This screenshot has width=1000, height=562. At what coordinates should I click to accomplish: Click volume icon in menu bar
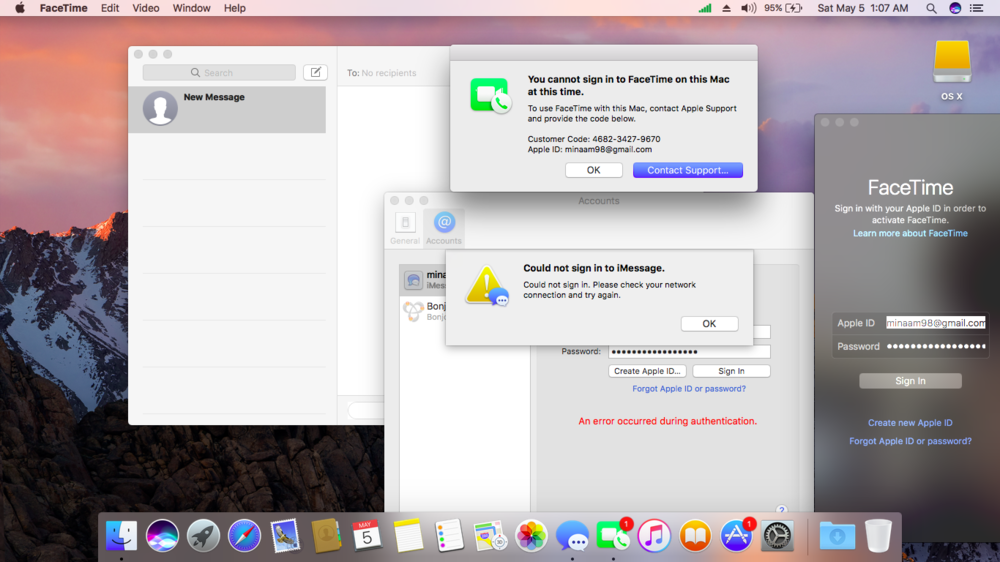[748, 8]
